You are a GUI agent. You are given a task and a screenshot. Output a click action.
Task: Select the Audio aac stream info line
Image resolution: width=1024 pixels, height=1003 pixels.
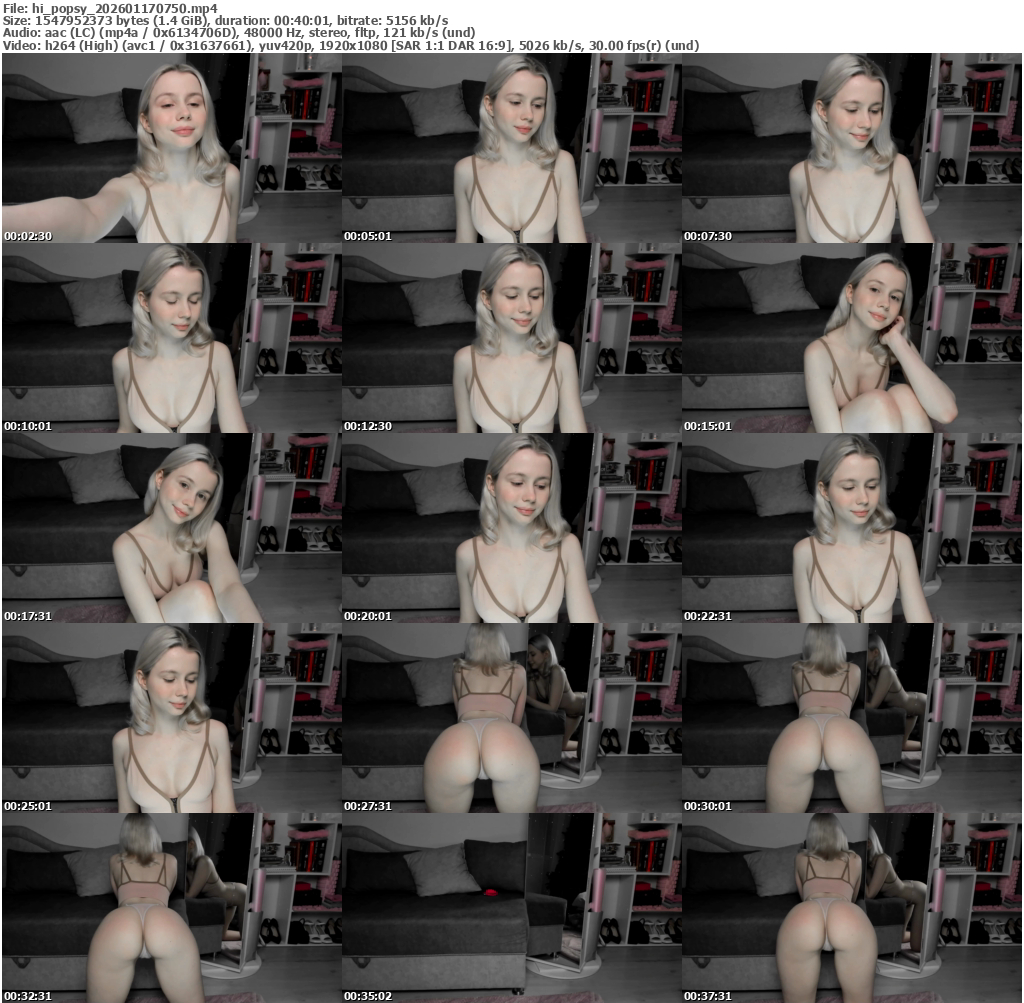point(239,33)
